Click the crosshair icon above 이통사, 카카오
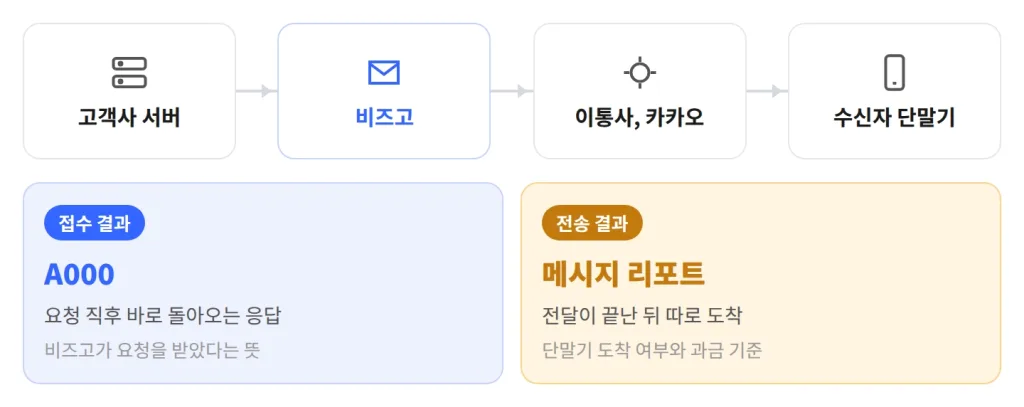Screen dimensions: 1024x407 [639, 73]
